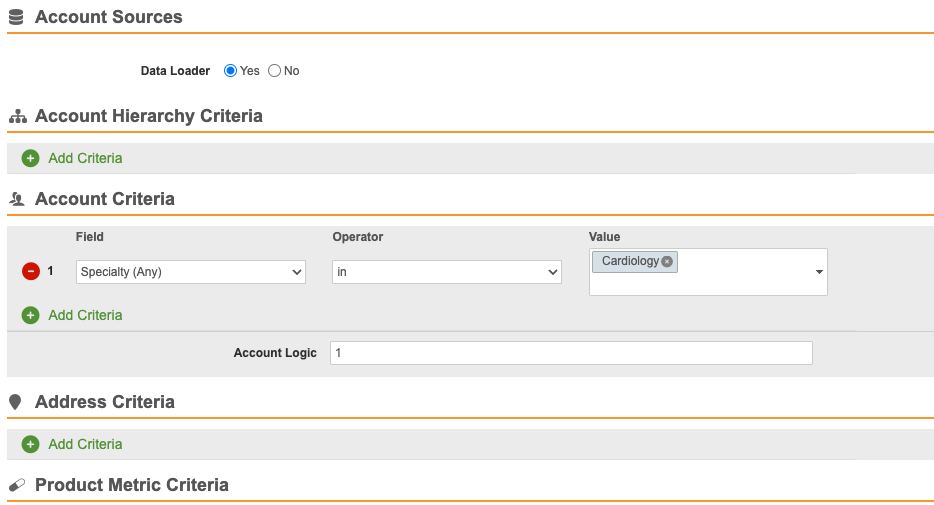This screenshot has height=505, width=934.
Task: Click the green plus under Account Hierarchy Criteria
Action: pos(31,158)
